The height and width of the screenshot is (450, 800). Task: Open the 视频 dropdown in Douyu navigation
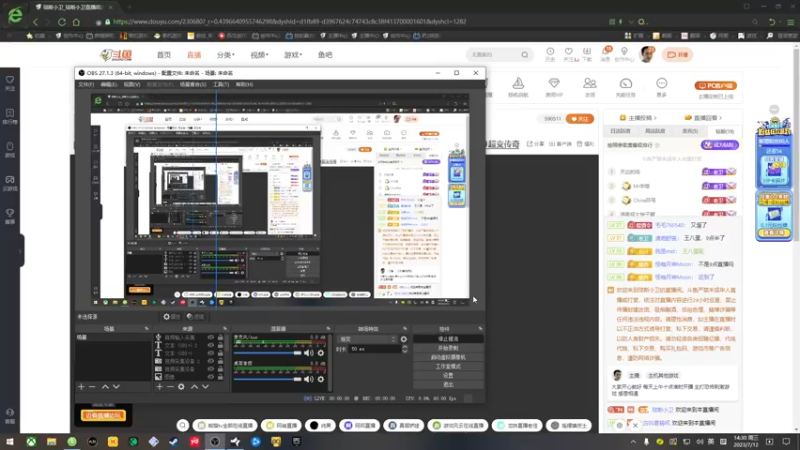click(x=259, y=55)
